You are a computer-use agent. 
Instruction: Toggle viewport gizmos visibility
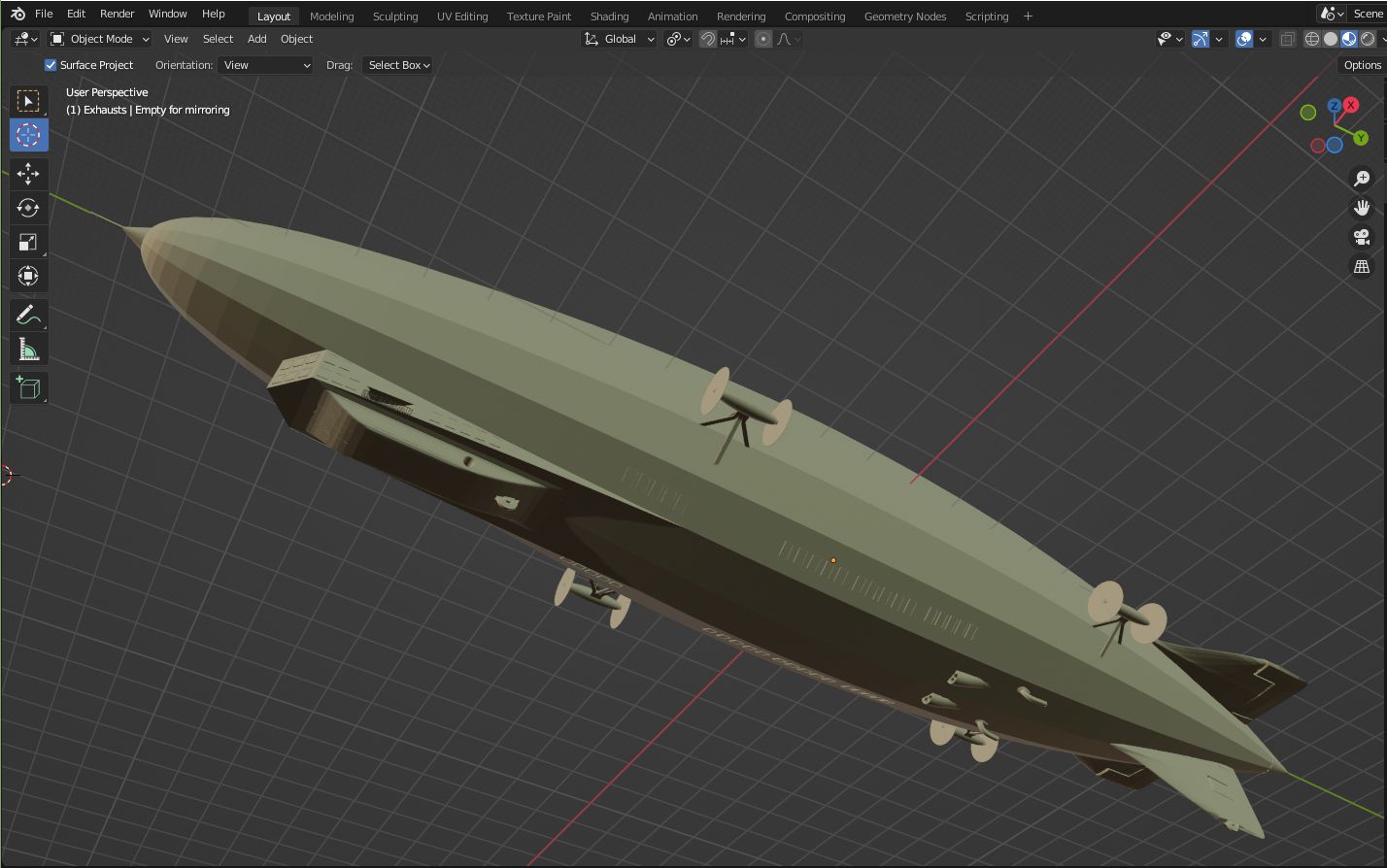1201,39
